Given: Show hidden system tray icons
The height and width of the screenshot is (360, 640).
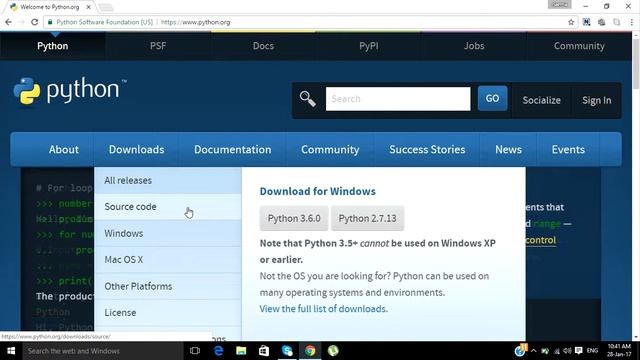Looking at the screenshot, I should click(x=533, y=351).
